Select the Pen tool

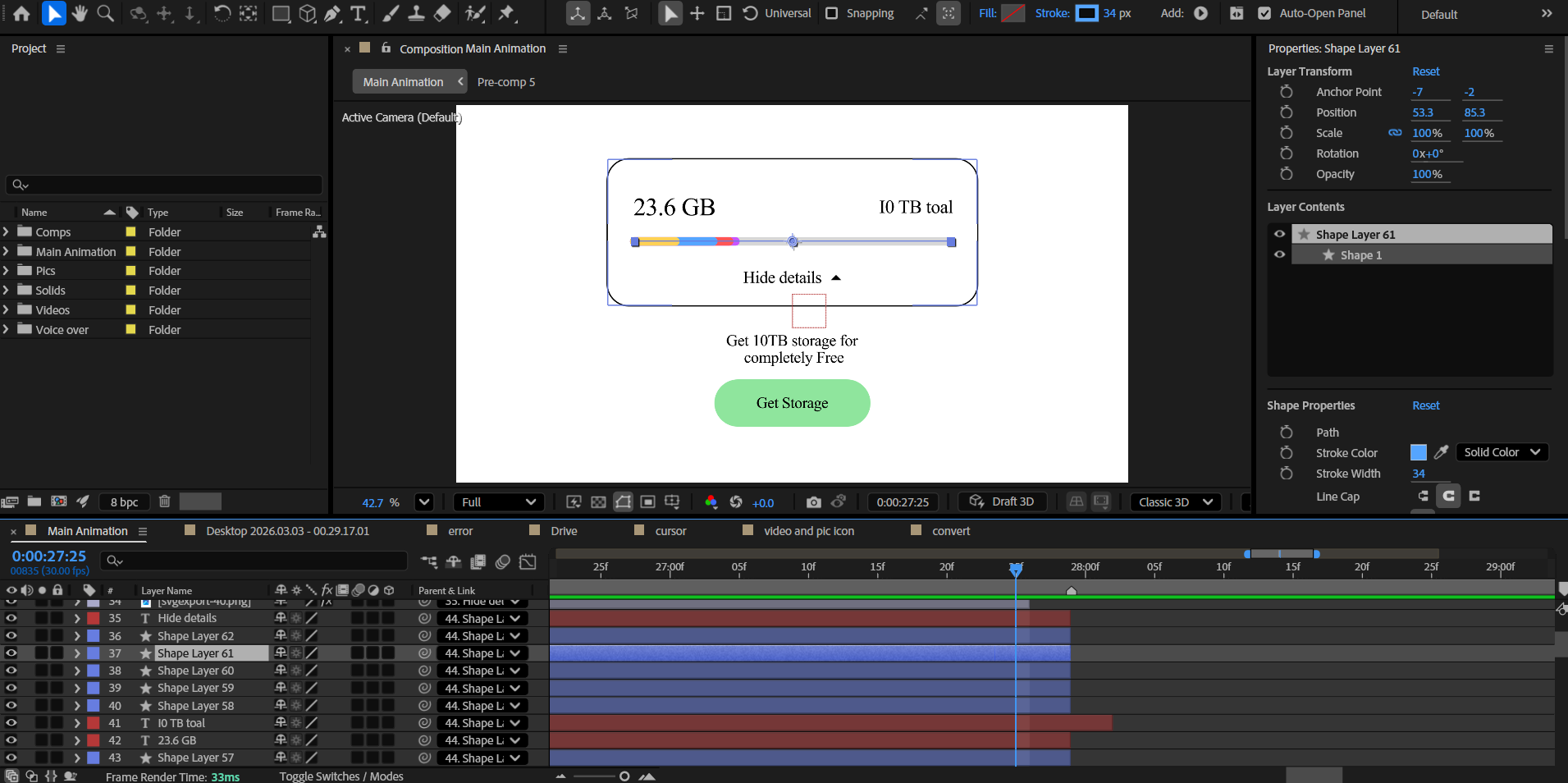[332, 13]
